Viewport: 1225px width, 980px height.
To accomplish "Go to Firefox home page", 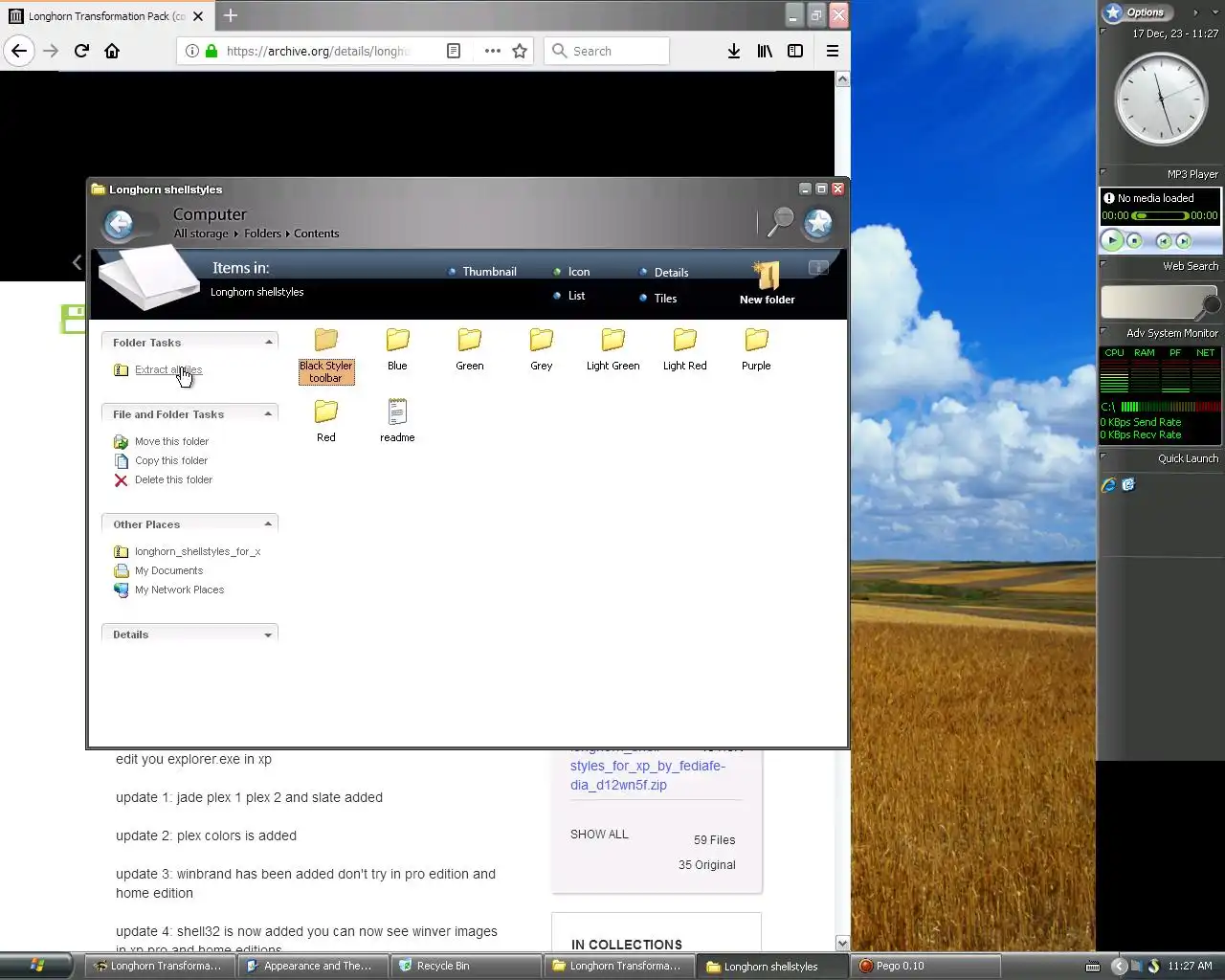I will (x=112, y=51).
